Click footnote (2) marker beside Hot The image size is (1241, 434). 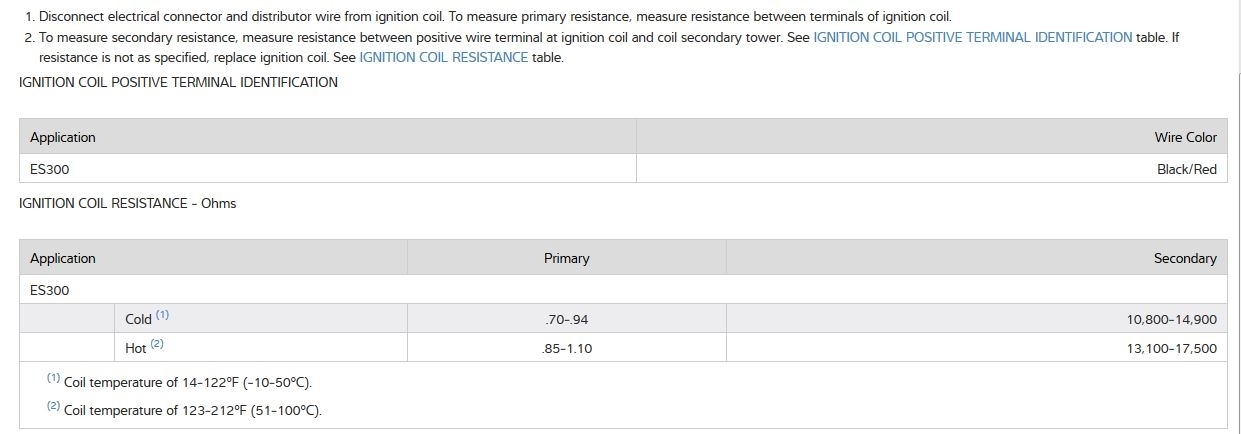(x=157, y=344)
